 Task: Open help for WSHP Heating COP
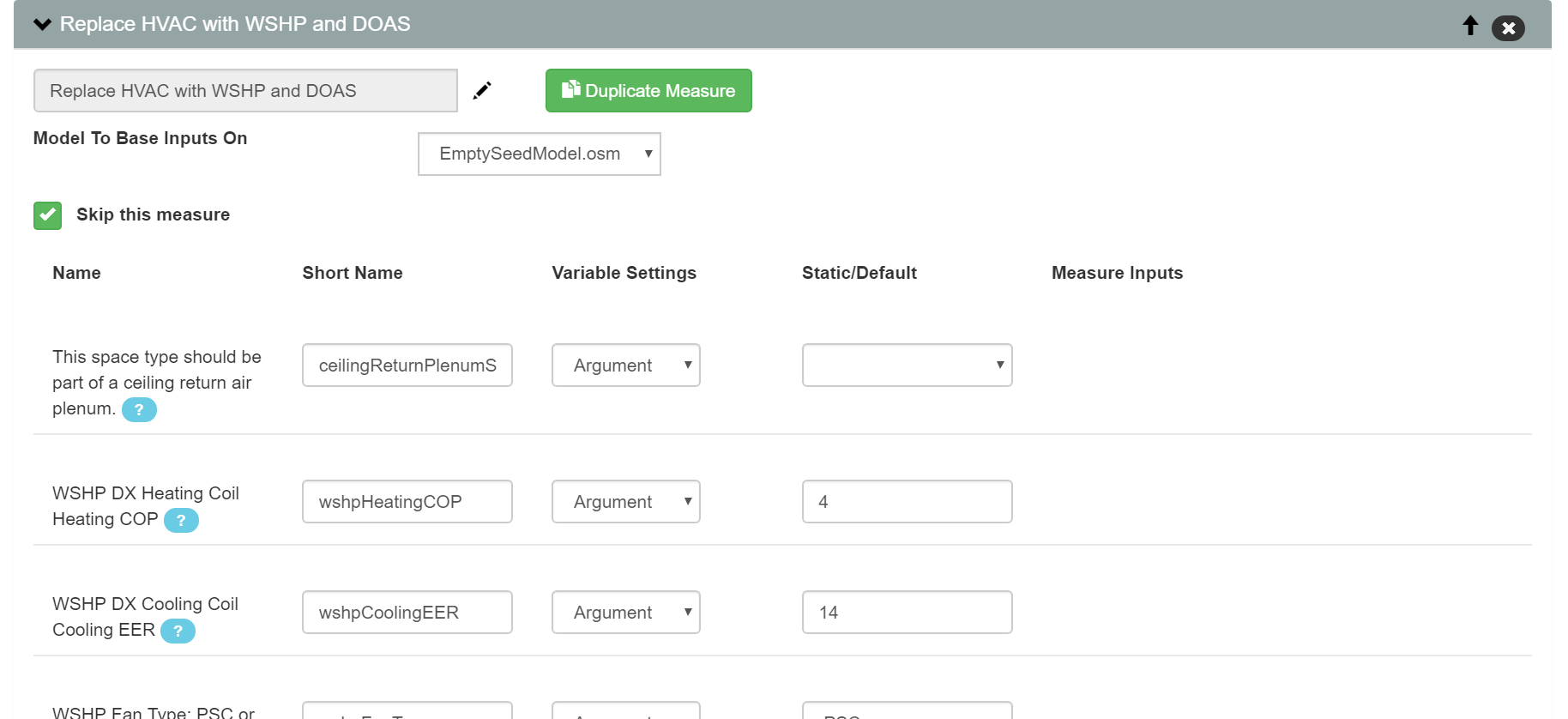[x=181, y=520]
